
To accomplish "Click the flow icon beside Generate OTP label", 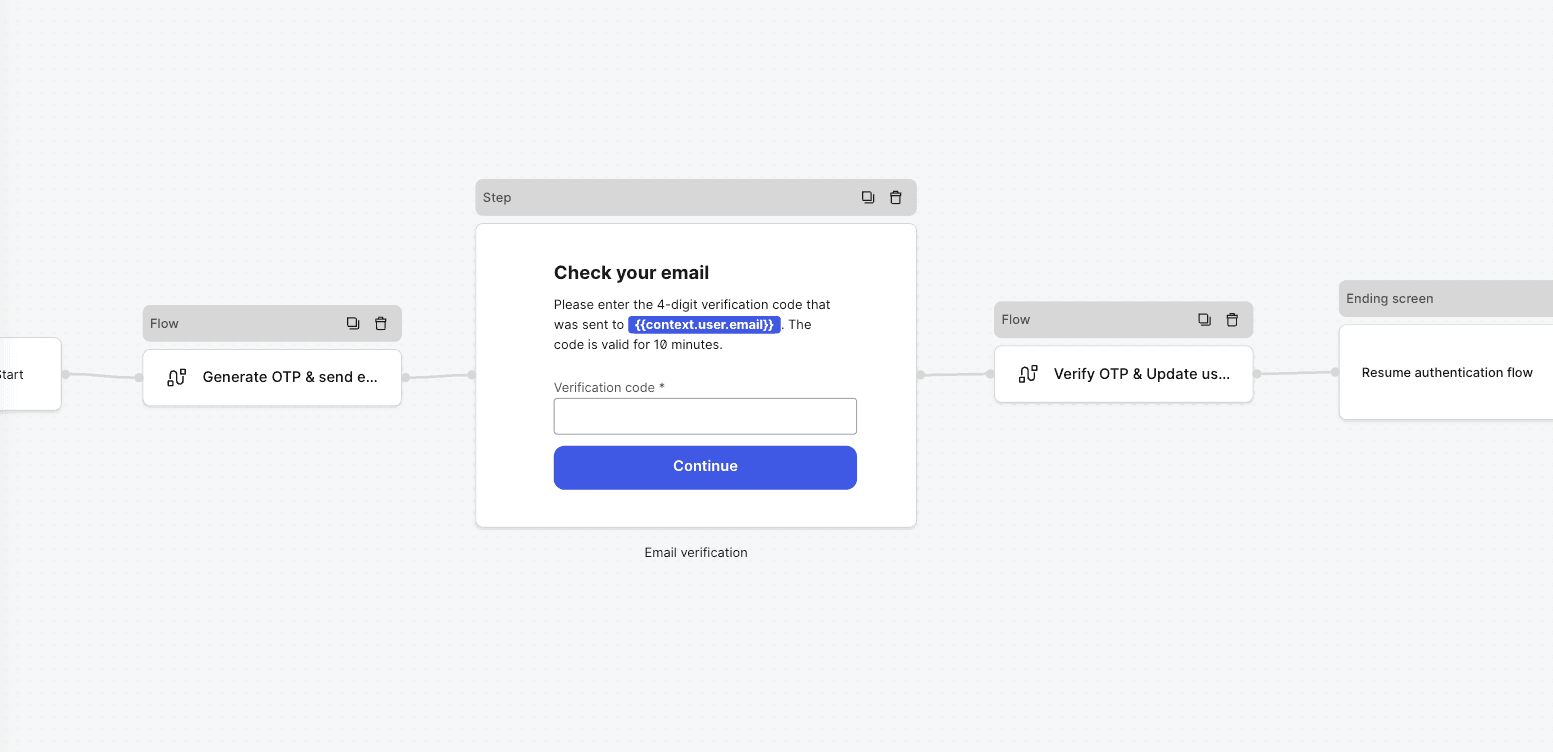I will pyautogui.click(x=176, y=377).
